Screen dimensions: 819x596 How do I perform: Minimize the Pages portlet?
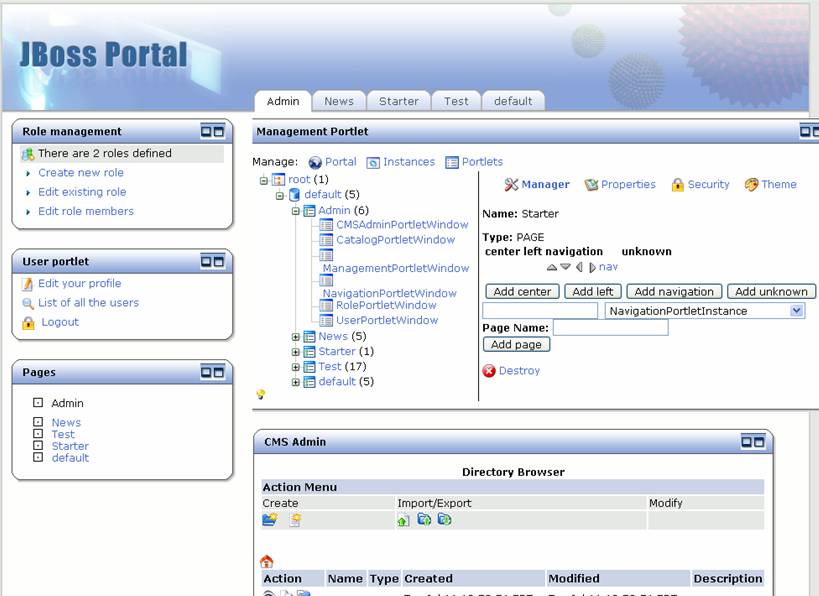click(x=206, y=372)
